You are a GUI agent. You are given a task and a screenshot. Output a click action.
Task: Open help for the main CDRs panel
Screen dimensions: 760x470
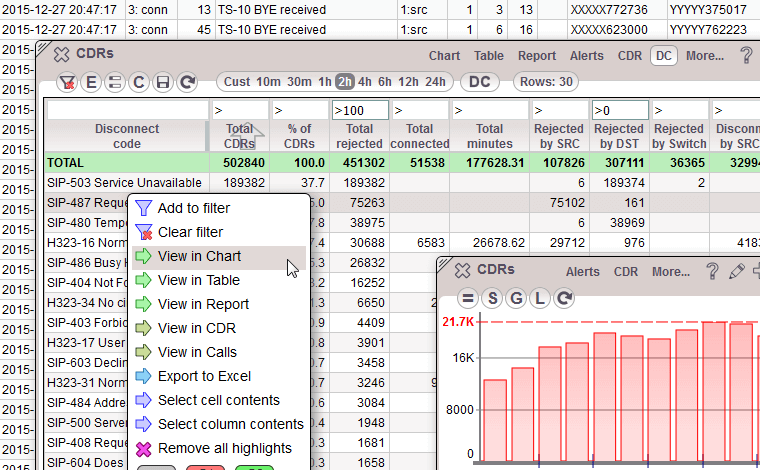pyautogui.click(x=746, y=56)
